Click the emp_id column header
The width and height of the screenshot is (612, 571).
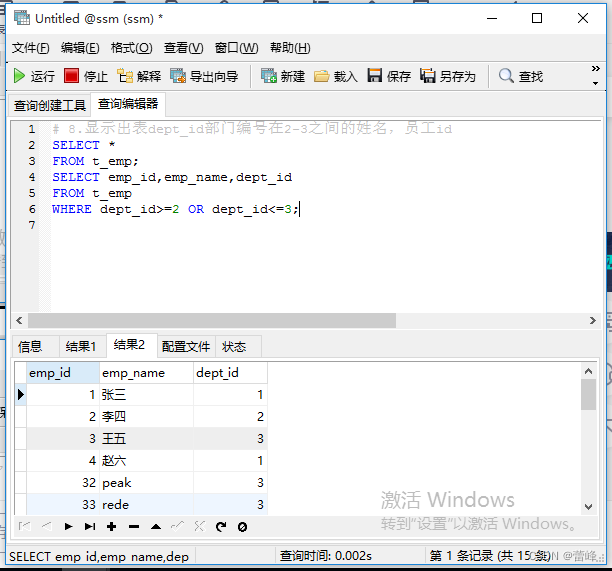[63, 373]
